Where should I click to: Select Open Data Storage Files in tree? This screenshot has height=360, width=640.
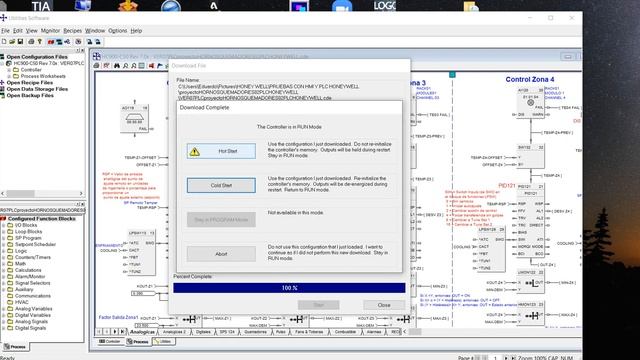tap(37, 89)
